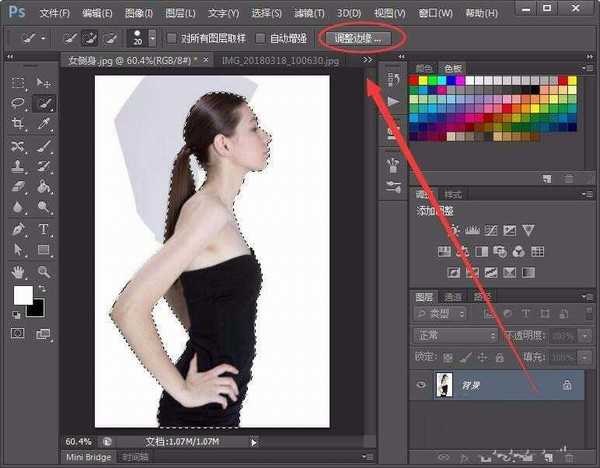Select the Horizontal Type tool

[44, 229]
